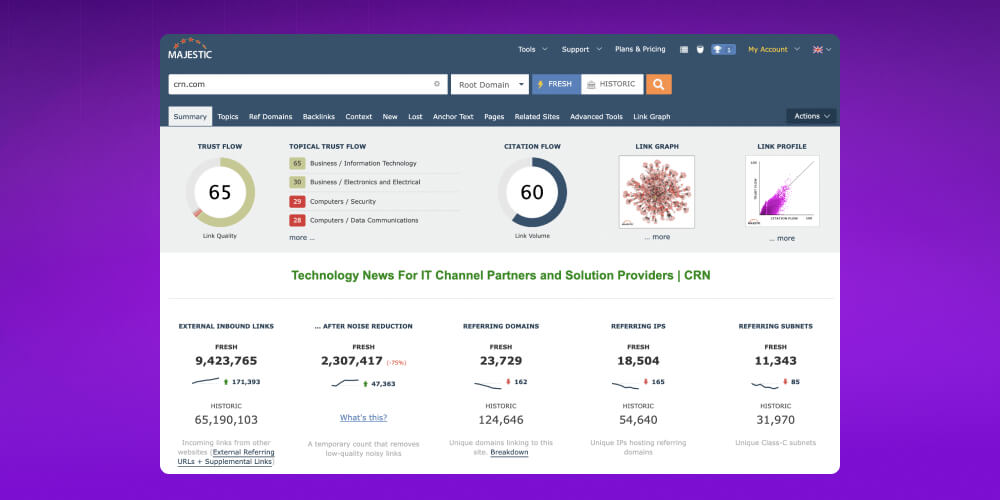Click the UK flag language icon
The width and height of the screenshot is (1000, 500).
coord(817,49)
